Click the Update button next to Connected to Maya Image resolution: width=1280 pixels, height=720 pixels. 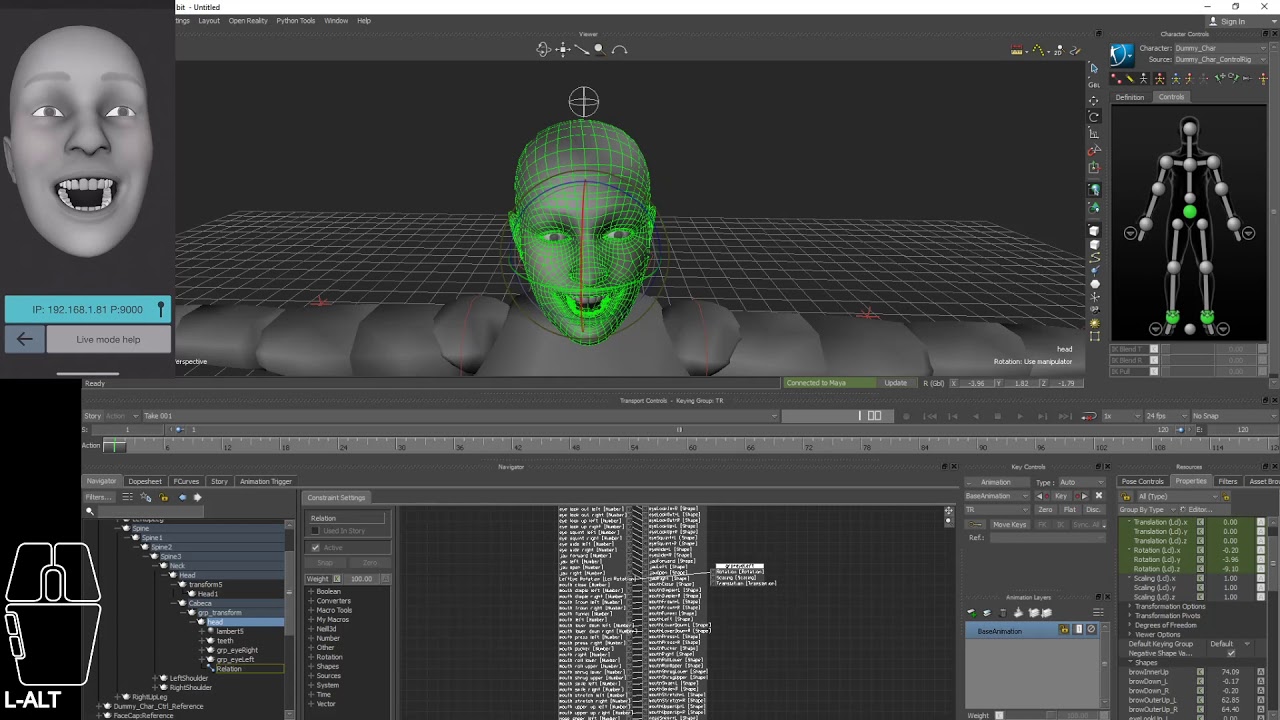point(896,383)
